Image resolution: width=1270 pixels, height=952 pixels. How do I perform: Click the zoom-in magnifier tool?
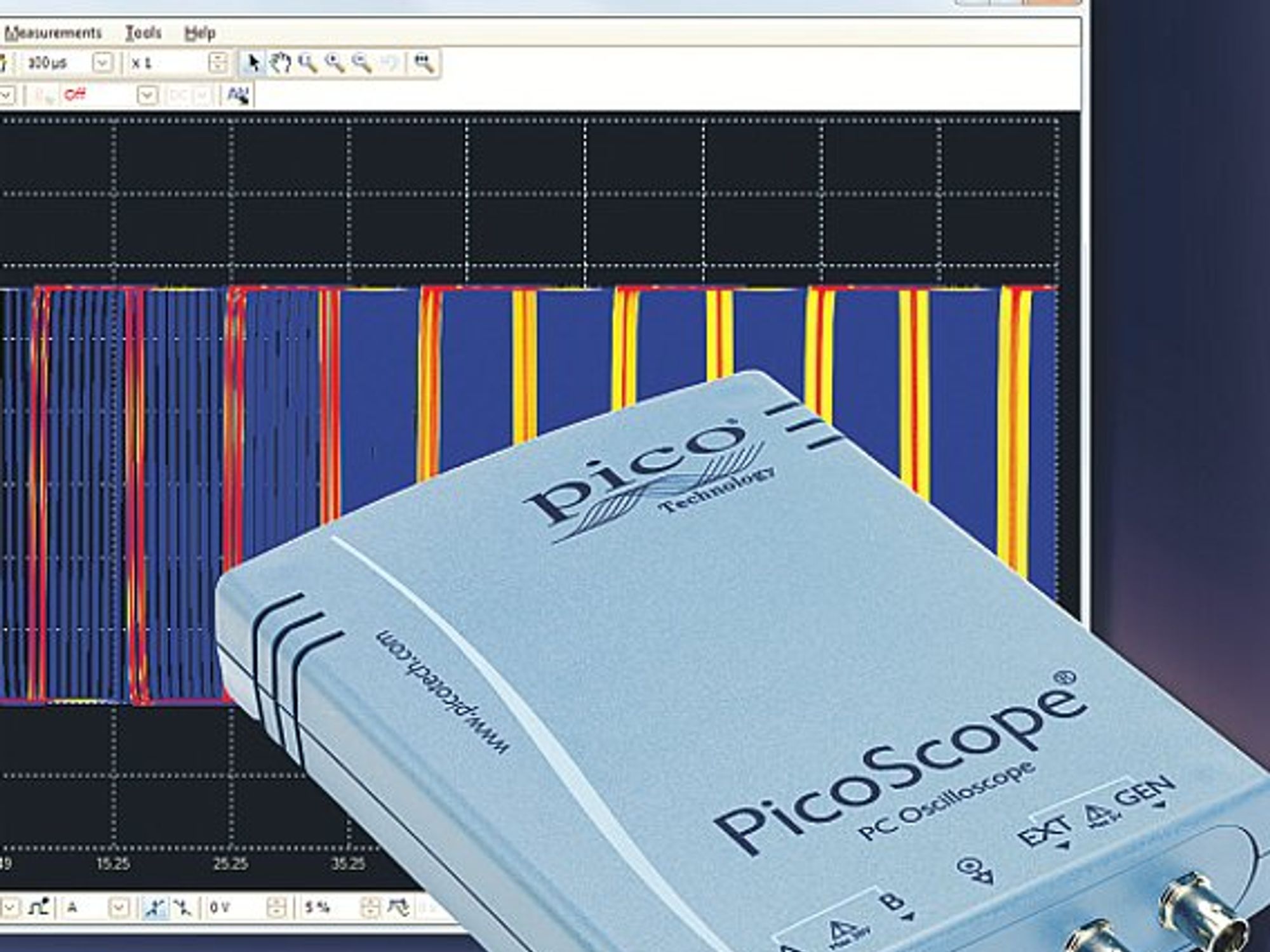335,63
